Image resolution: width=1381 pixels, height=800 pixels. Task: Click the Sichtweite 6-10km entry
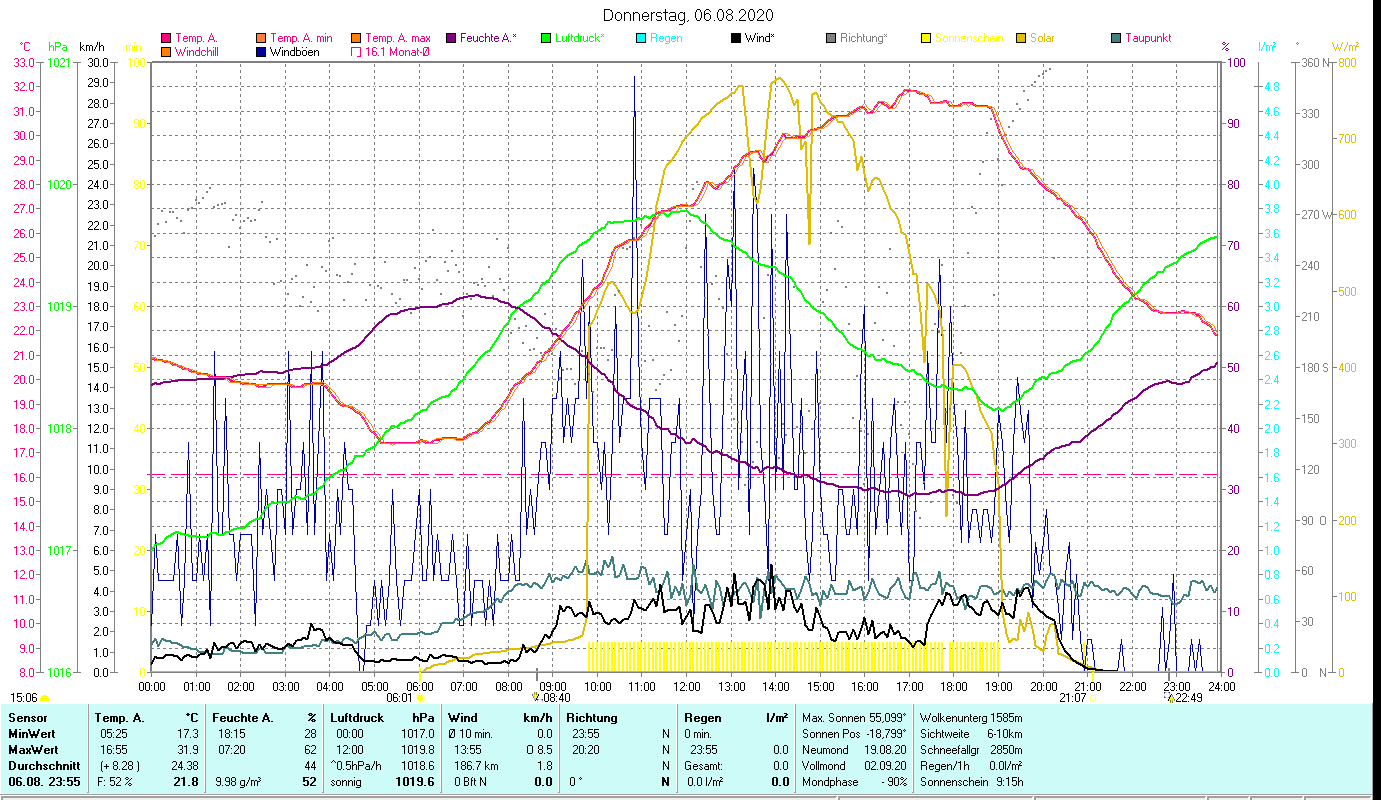pyautogui.click(x=971, y=734)
